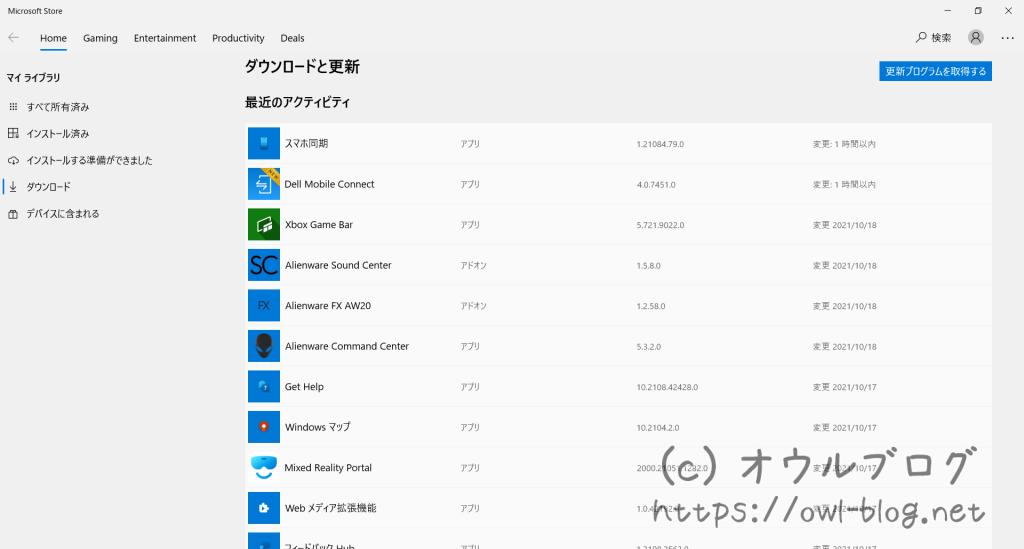Viewport: 1024px width, 549px height.
Task: Select すべて所有済み in the library sidebar
Action: pyautogui.click(x=57, y=107)
